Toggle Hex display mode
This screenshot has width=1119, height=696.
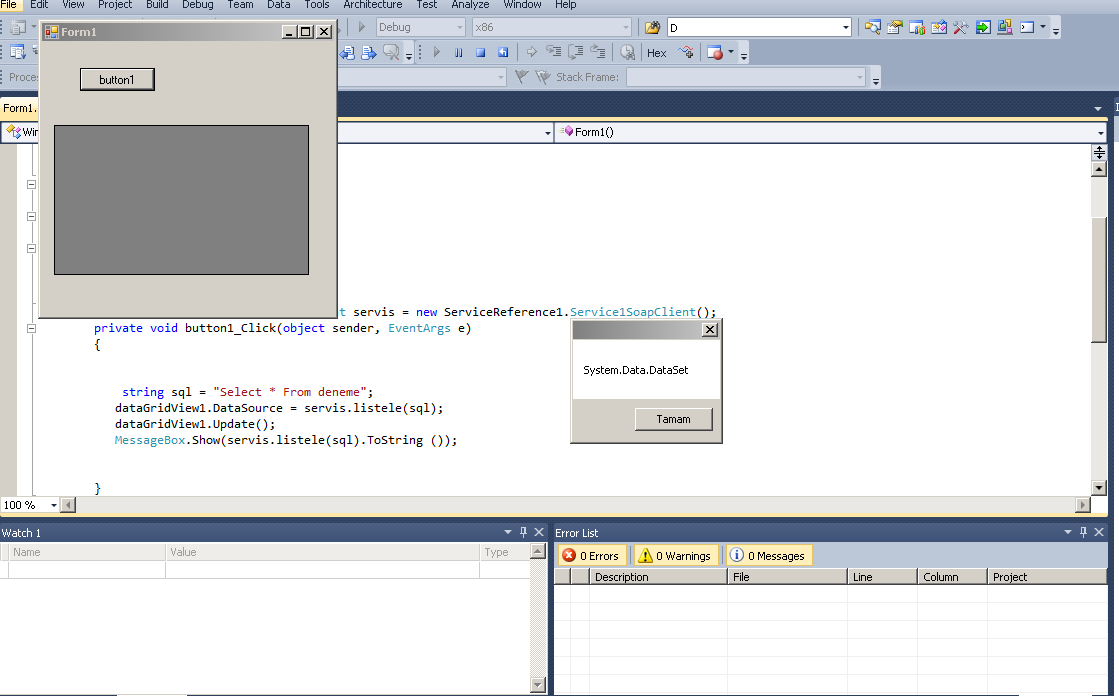pos(657,53)
